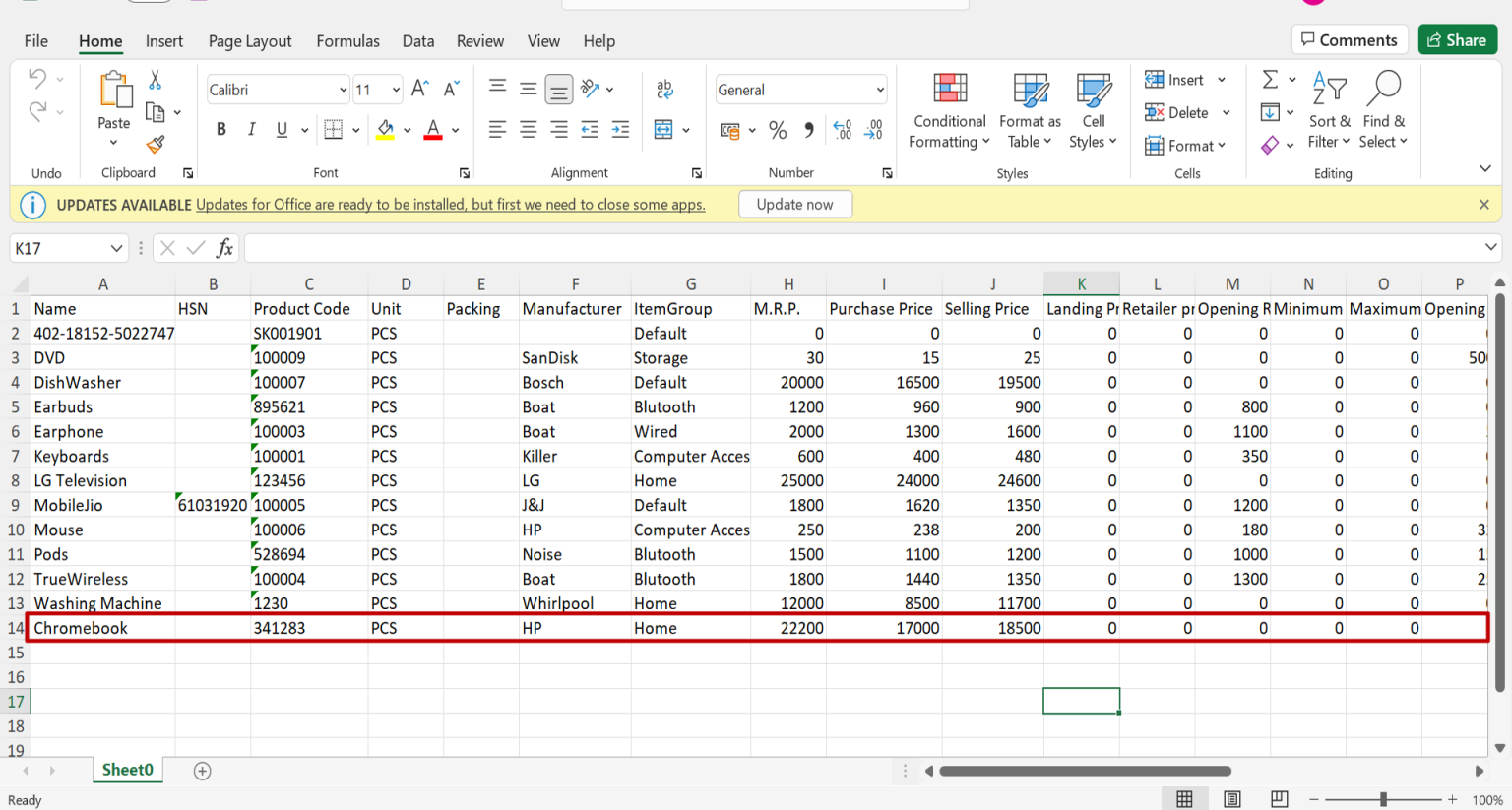Click the Delete cells button
The image size is (1512, 810).
(1176, 112)
